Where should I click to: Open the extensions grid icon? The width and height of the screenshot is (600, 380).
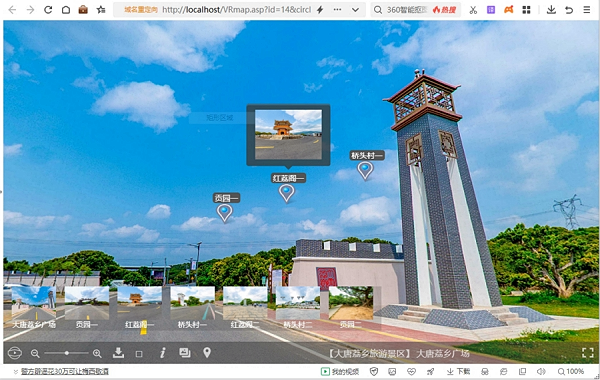[527, 10]
